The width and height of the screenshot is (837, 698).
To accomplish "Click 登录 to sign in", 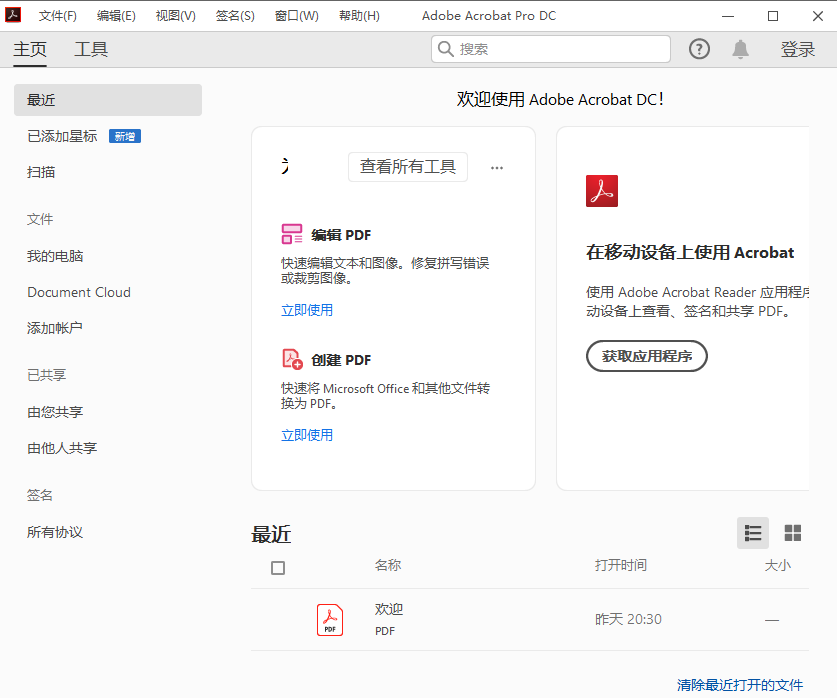I will [x=797, y=49].
